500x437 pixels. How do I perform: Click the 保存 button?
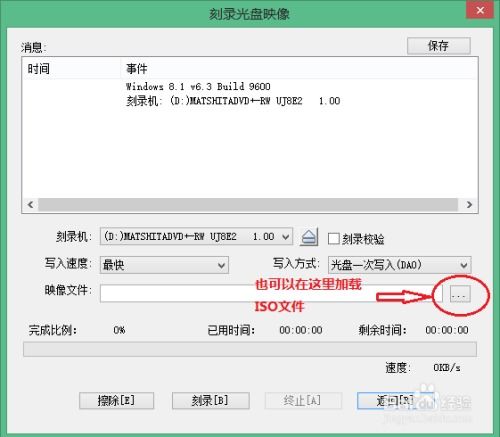coord(439,46)
